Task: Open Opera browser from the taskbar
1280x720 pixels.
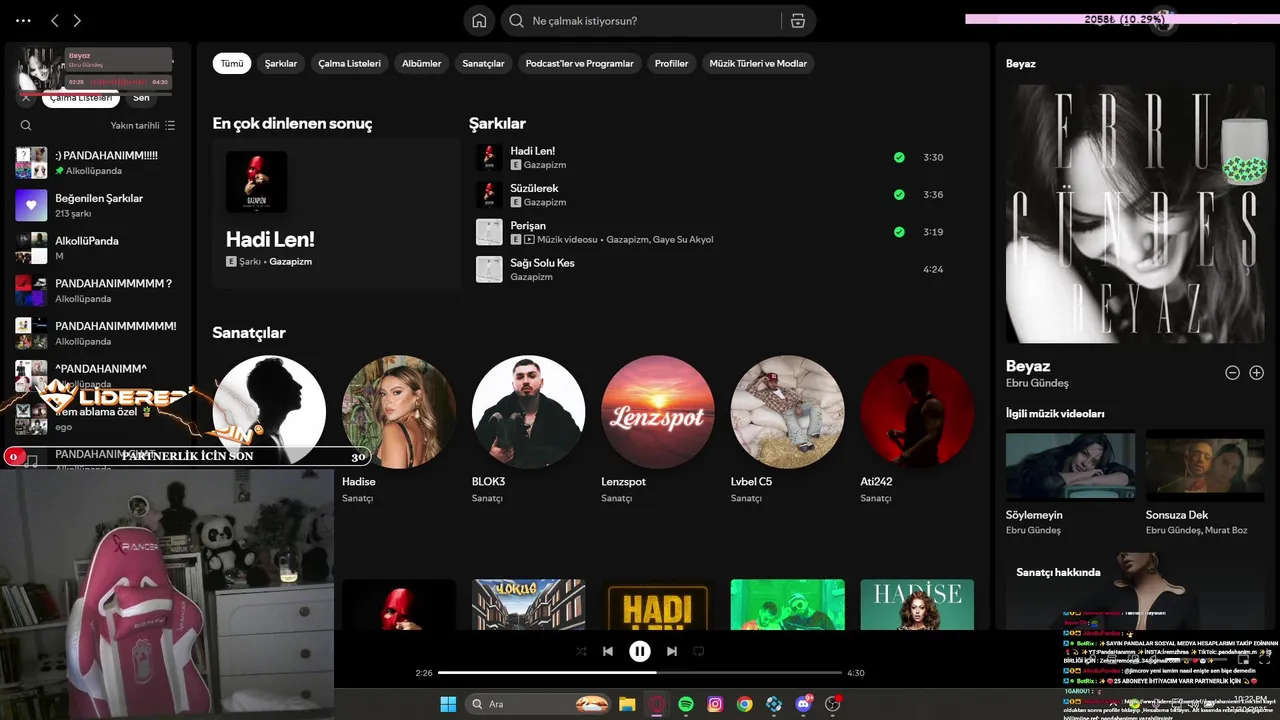Action: pyautogui.click(x=656, y=704)
